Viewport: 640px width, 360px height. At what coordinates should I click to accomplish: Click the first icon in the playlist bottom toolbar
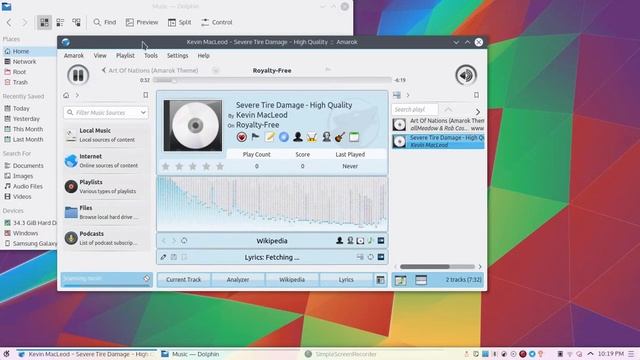coord(400,280)
